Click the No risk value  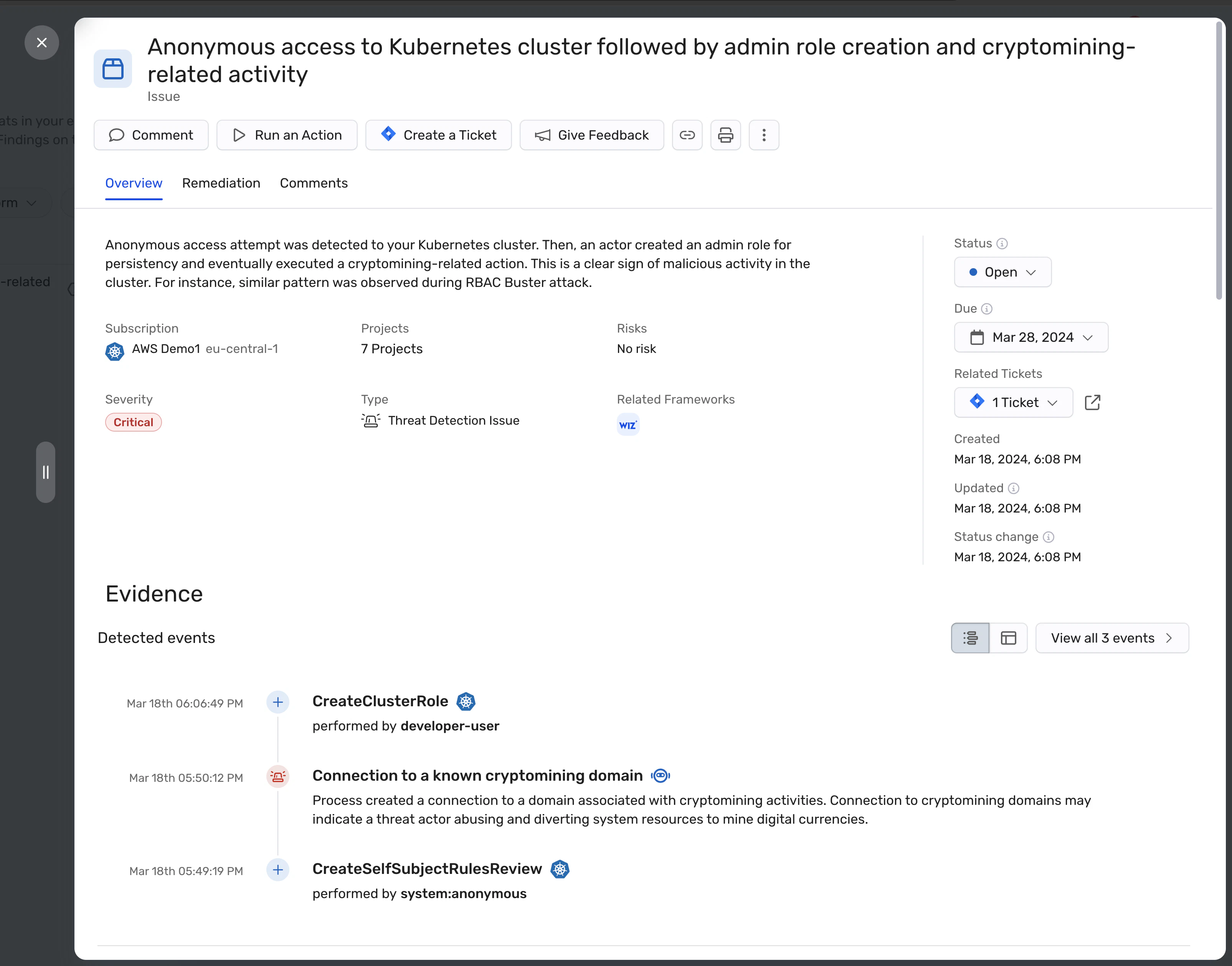click(x=636, y=349)
